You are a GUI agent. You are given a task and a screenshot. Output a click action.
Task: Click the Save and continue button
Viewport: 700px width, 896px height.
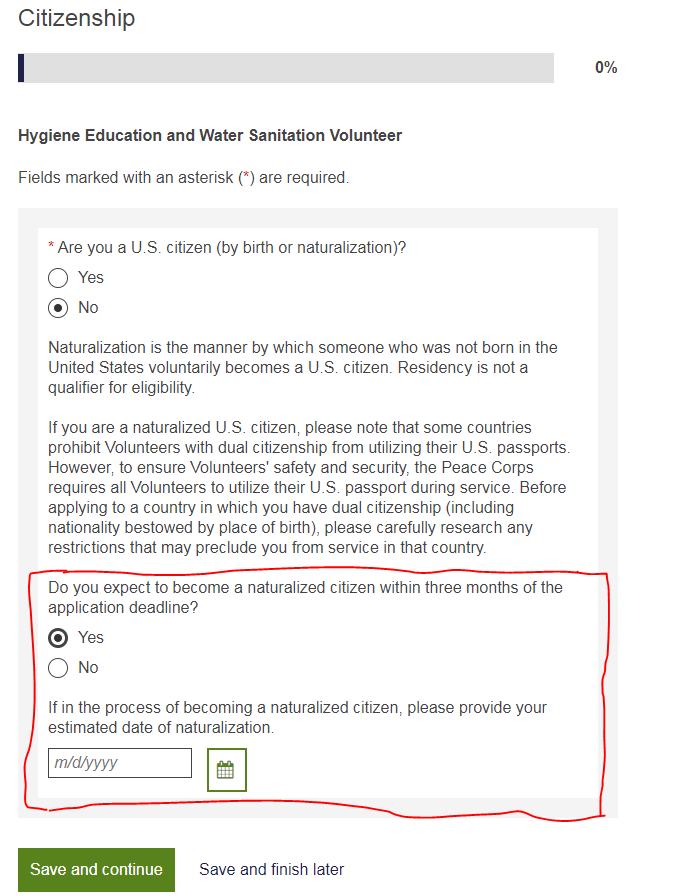(97, 869)
